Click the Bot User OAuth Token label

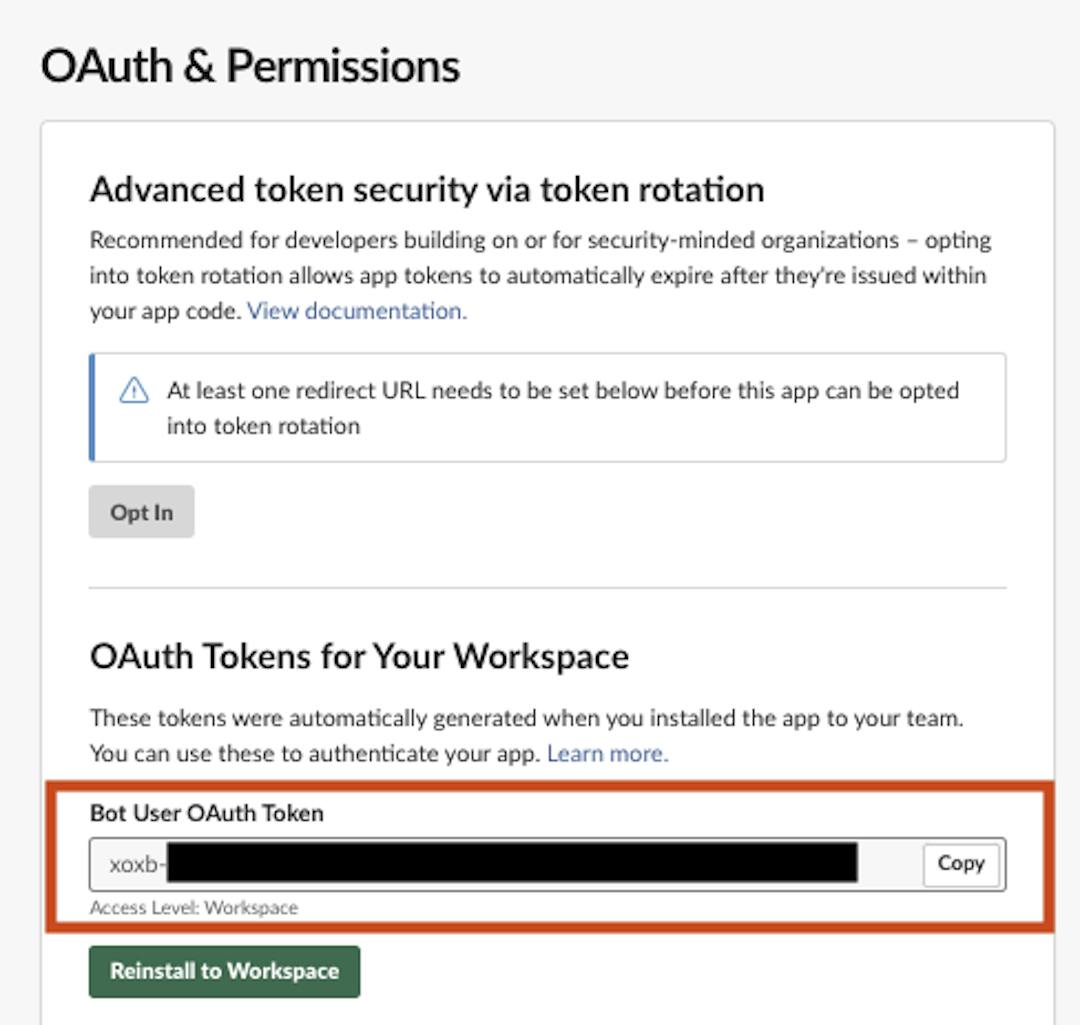point(206,813)
